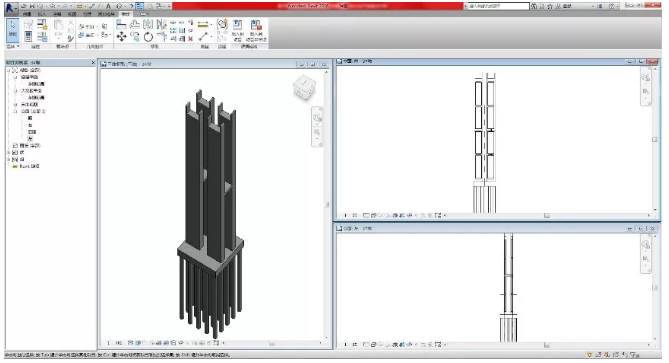669x363 pixels.
Task: Collapse the Ceiling Plans node in Project Browser
Action: (16, 91)
